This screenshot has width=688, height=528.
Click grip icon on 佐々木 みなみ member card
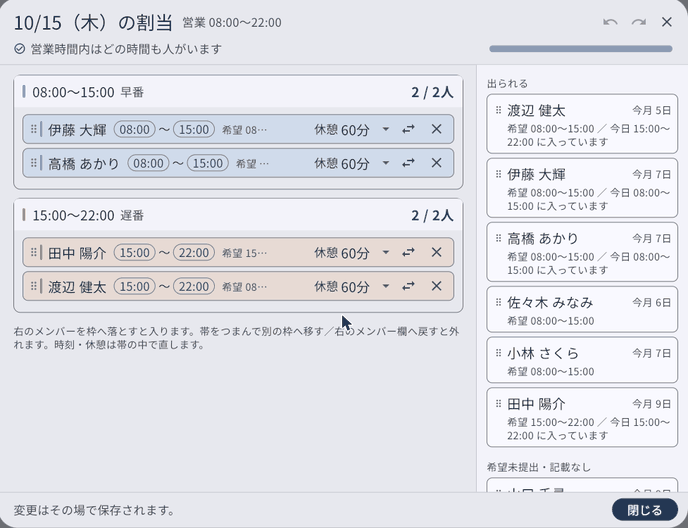(498, 302)
